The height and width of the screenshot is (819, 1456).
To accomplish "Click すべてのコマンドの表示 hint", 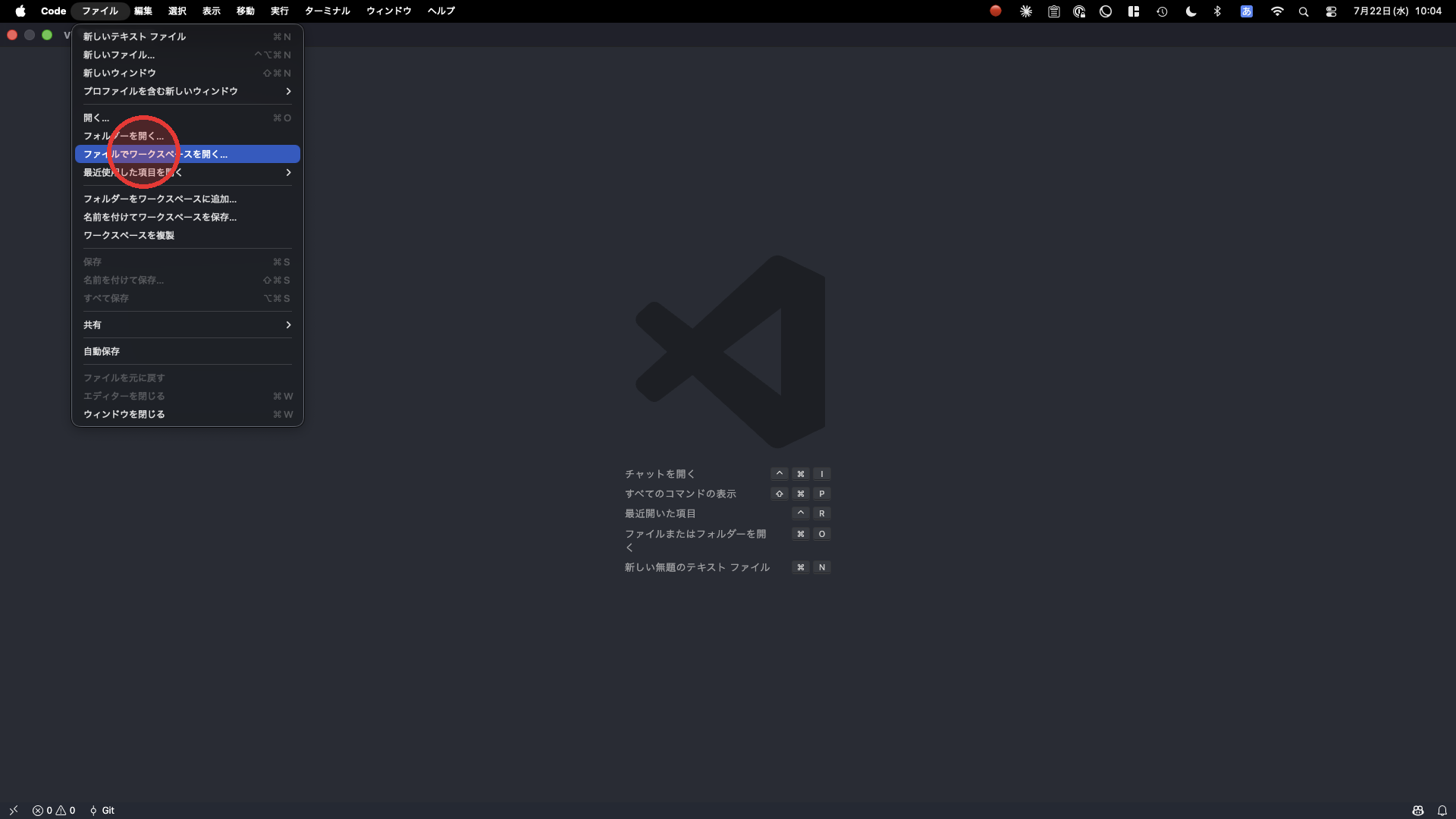I will 680,494.
